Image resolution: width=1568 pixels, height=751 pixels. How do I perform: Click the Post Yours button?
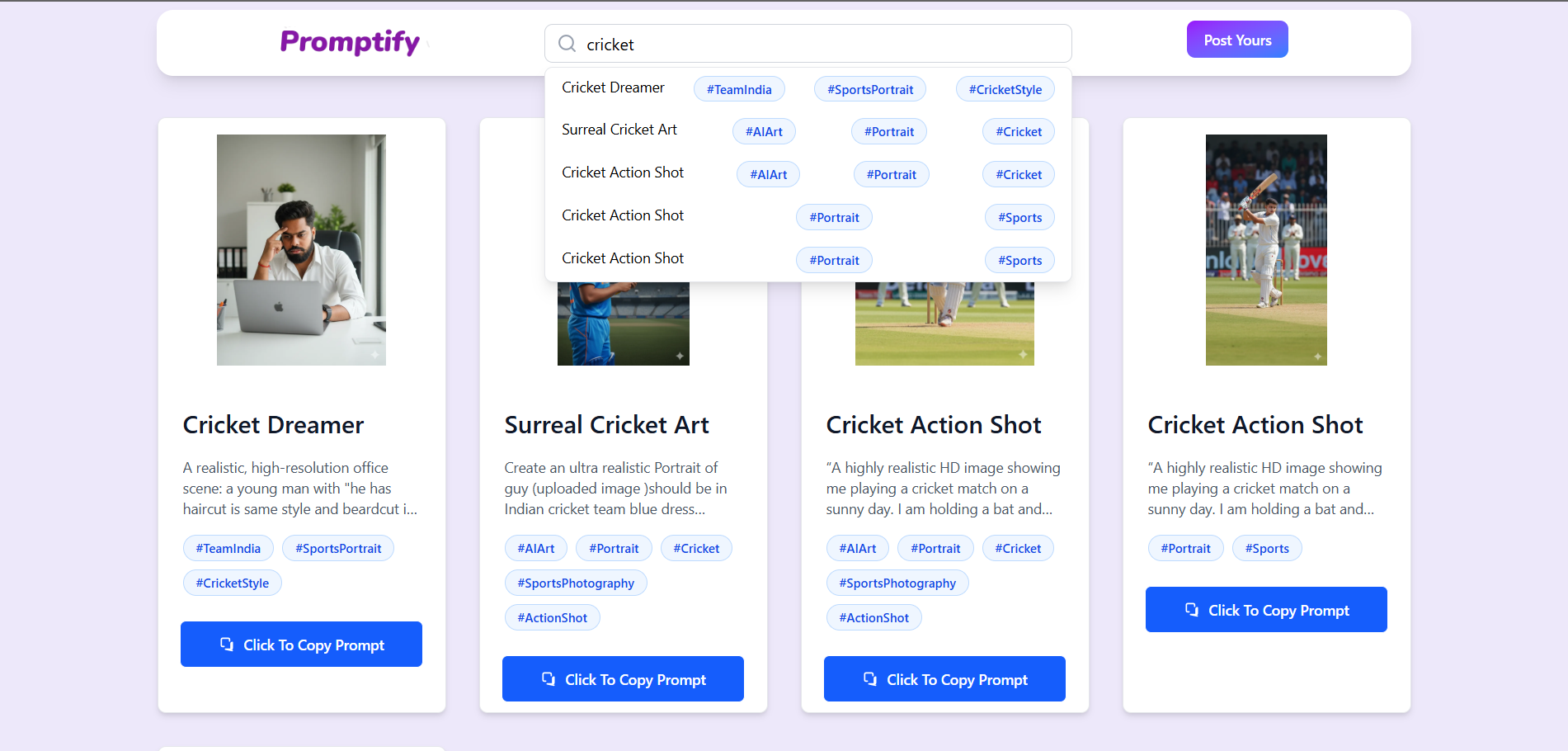(1236, 39)
